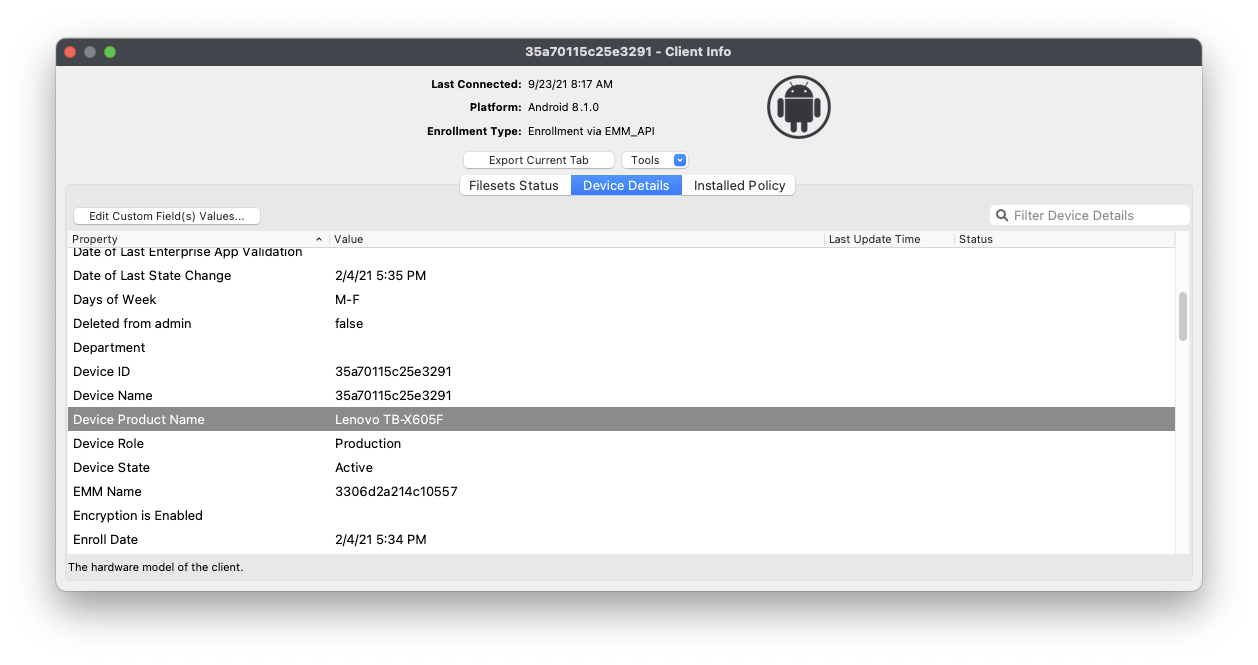
Task: Select the Device Role row
Action: click(x=621, y=444)
